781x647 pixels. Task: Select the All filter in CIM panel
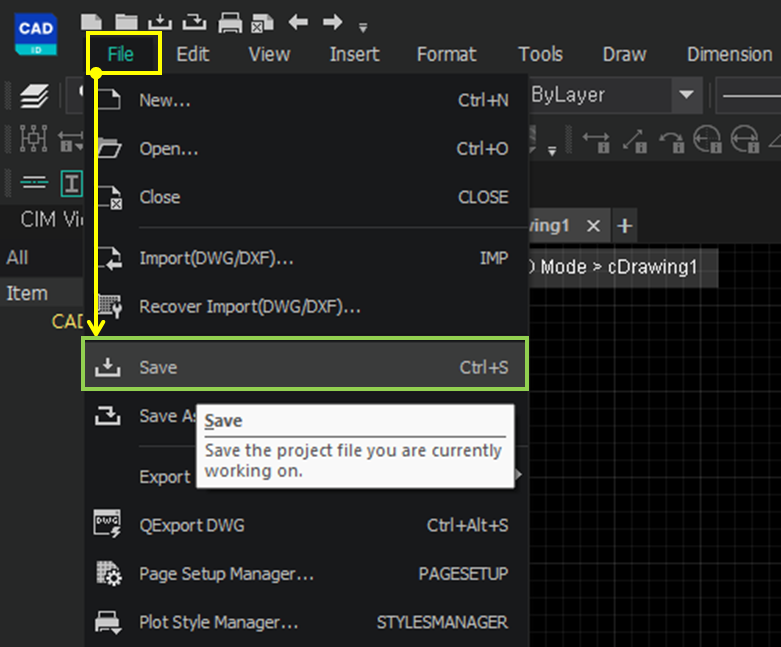17,258
